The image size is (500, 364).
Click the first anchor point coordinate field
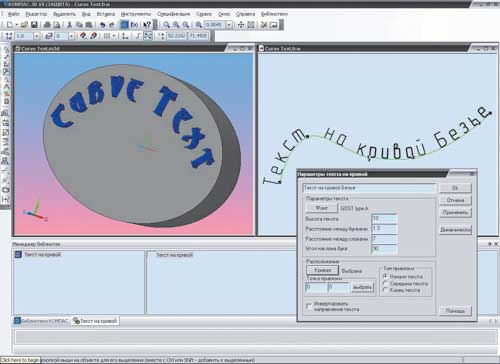coord(316,287)
